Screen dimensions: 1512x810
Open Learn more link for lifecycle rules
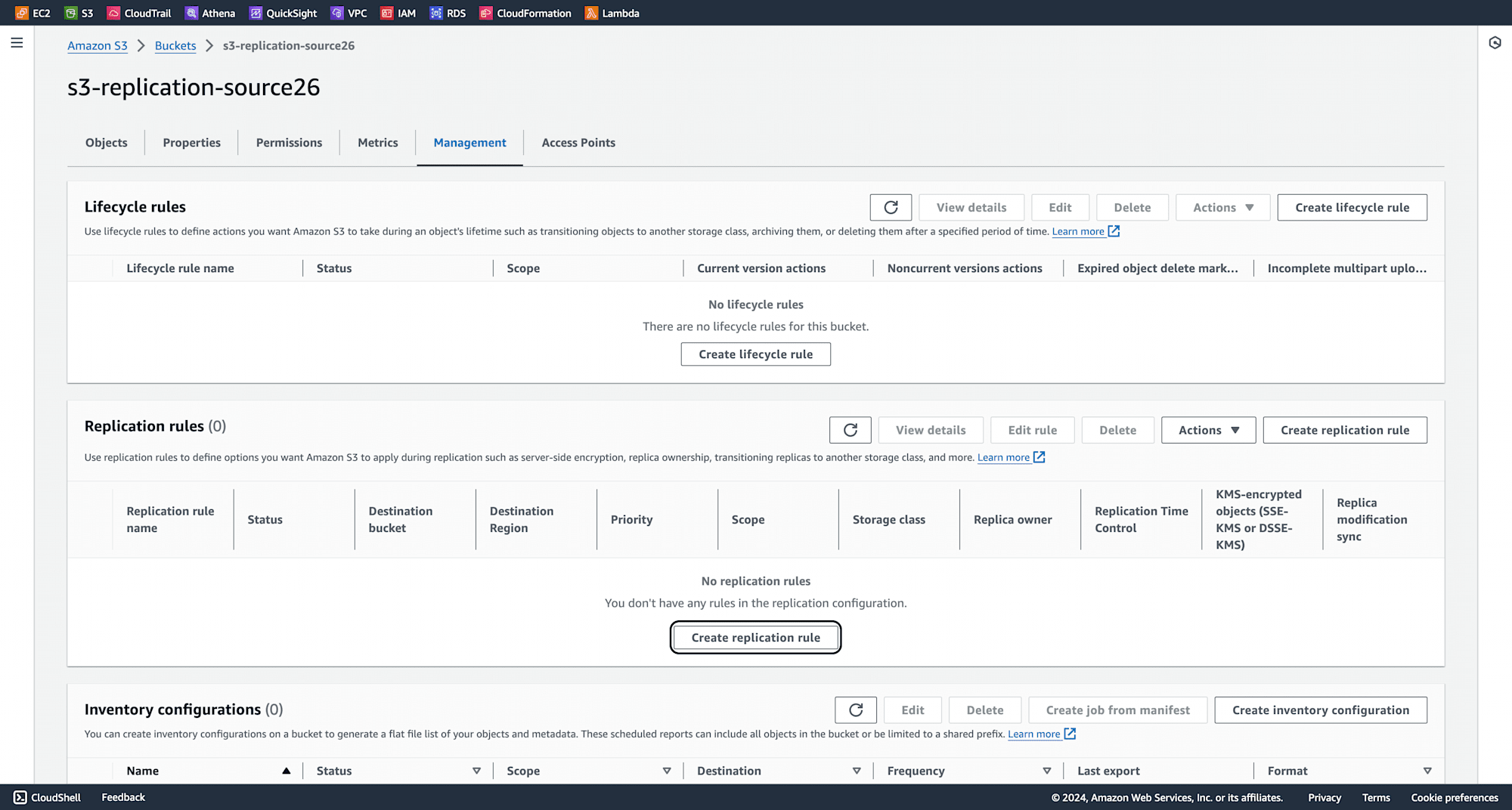(1078, 231)
